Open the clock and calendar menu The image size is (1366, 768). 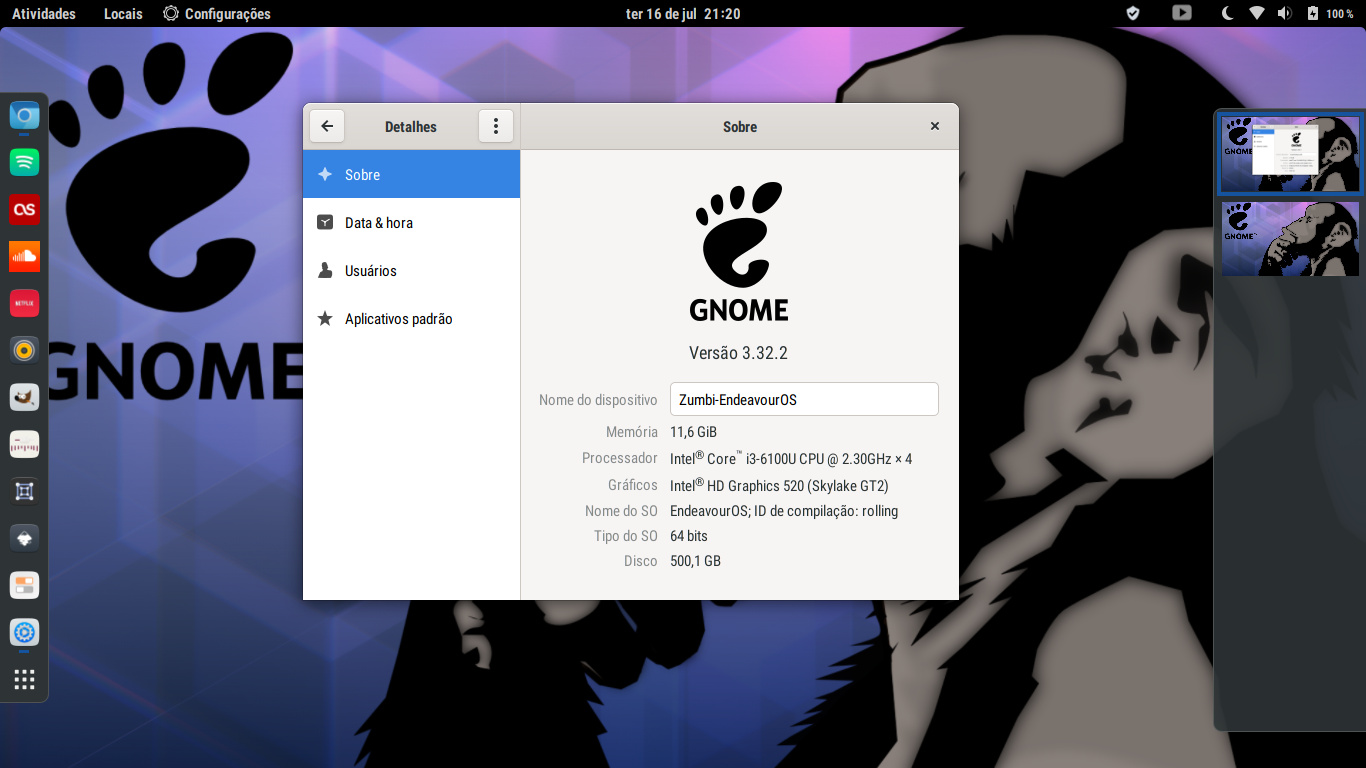683,14
